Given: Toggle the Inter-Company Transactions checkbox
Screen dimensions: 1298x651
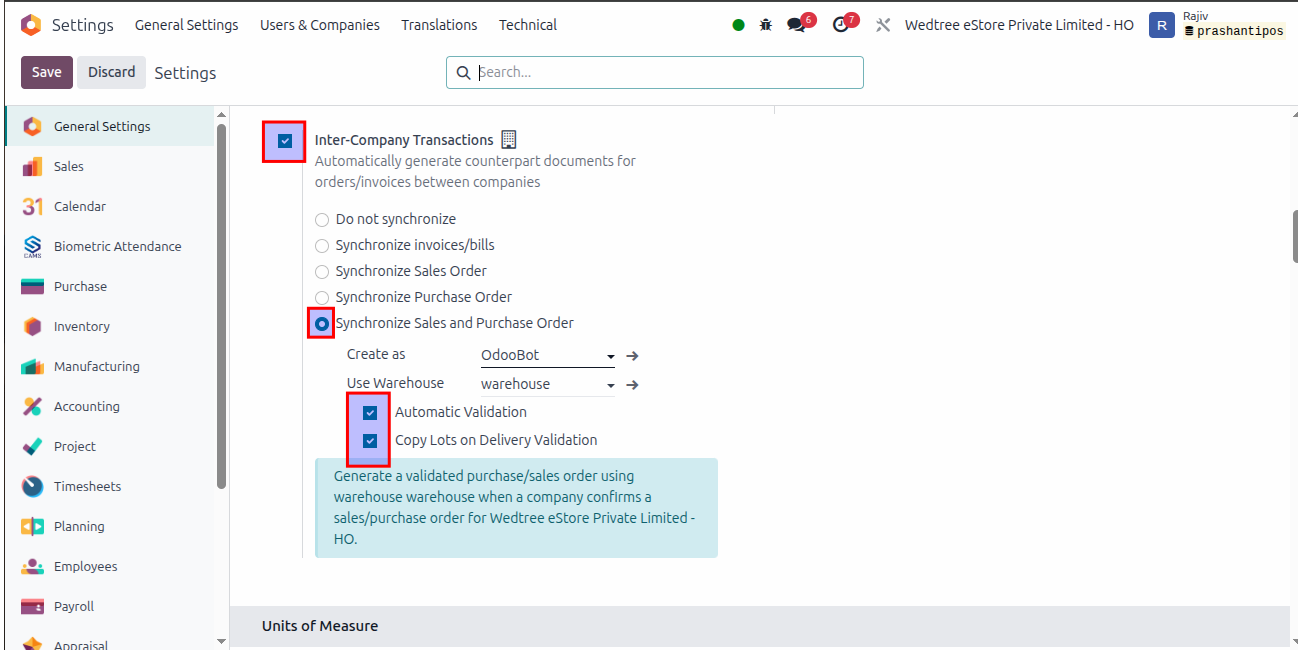Looking at the screenshot, I should pos(285,141).
